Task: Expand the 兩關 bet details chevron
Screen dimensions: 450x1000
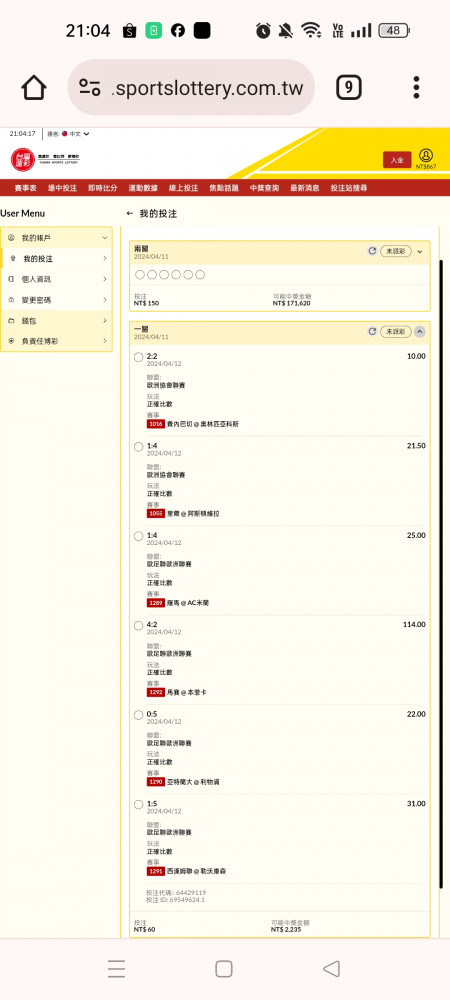Action: pyautogui.click(x=419, y=251)
